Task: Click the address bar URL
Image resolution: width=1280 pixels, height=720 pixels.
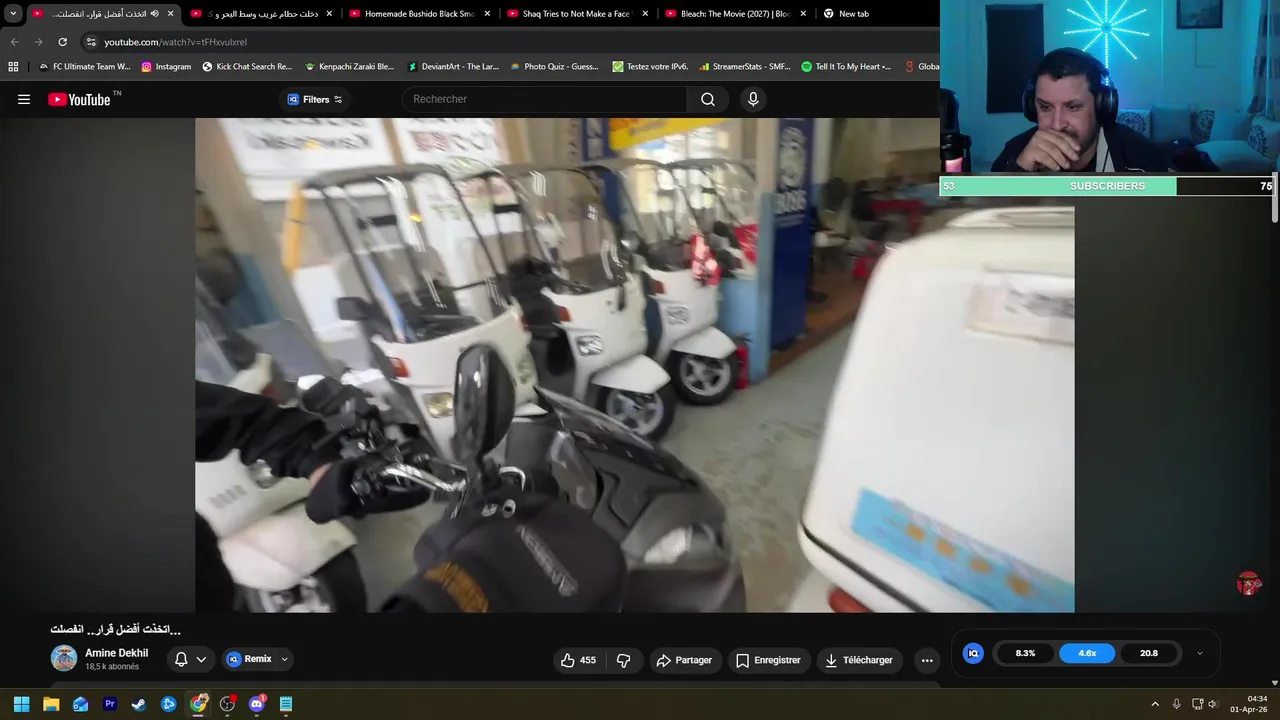Action: coord(175,42)
